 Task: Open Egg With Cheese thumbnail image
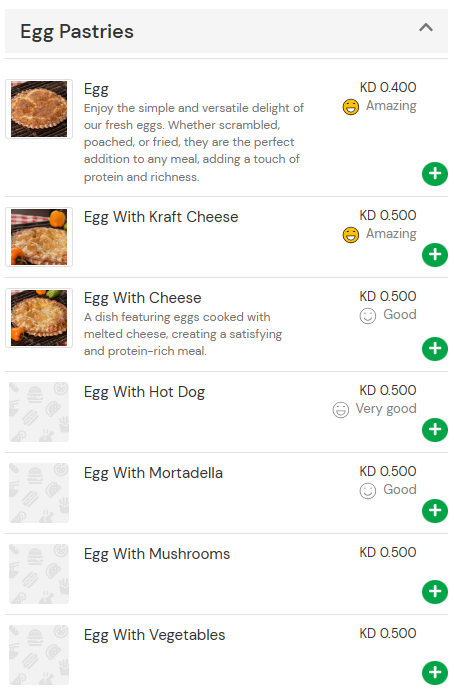click(39, 318)
